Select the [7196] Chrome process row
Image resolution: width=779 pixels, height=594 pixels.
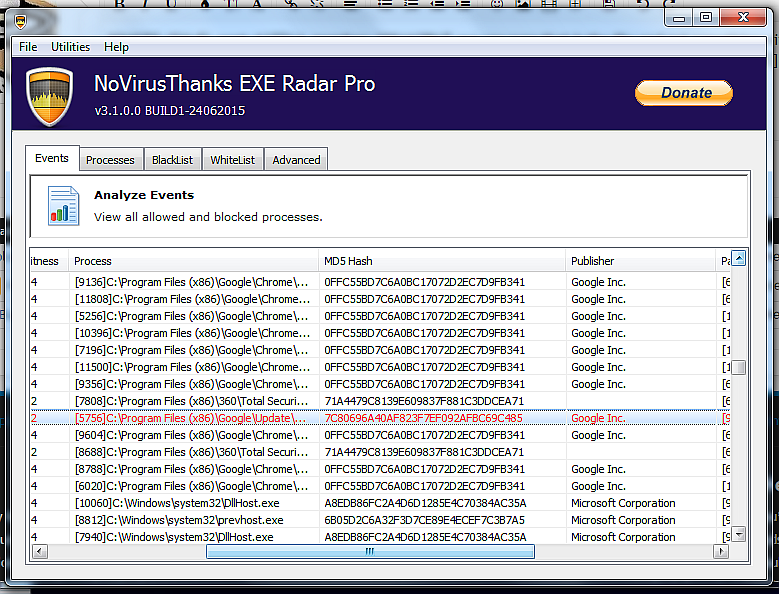pos(380,350)
